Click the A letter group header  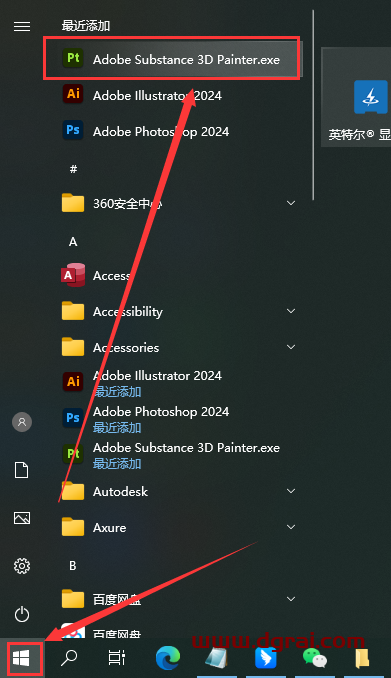click(73, 241)
